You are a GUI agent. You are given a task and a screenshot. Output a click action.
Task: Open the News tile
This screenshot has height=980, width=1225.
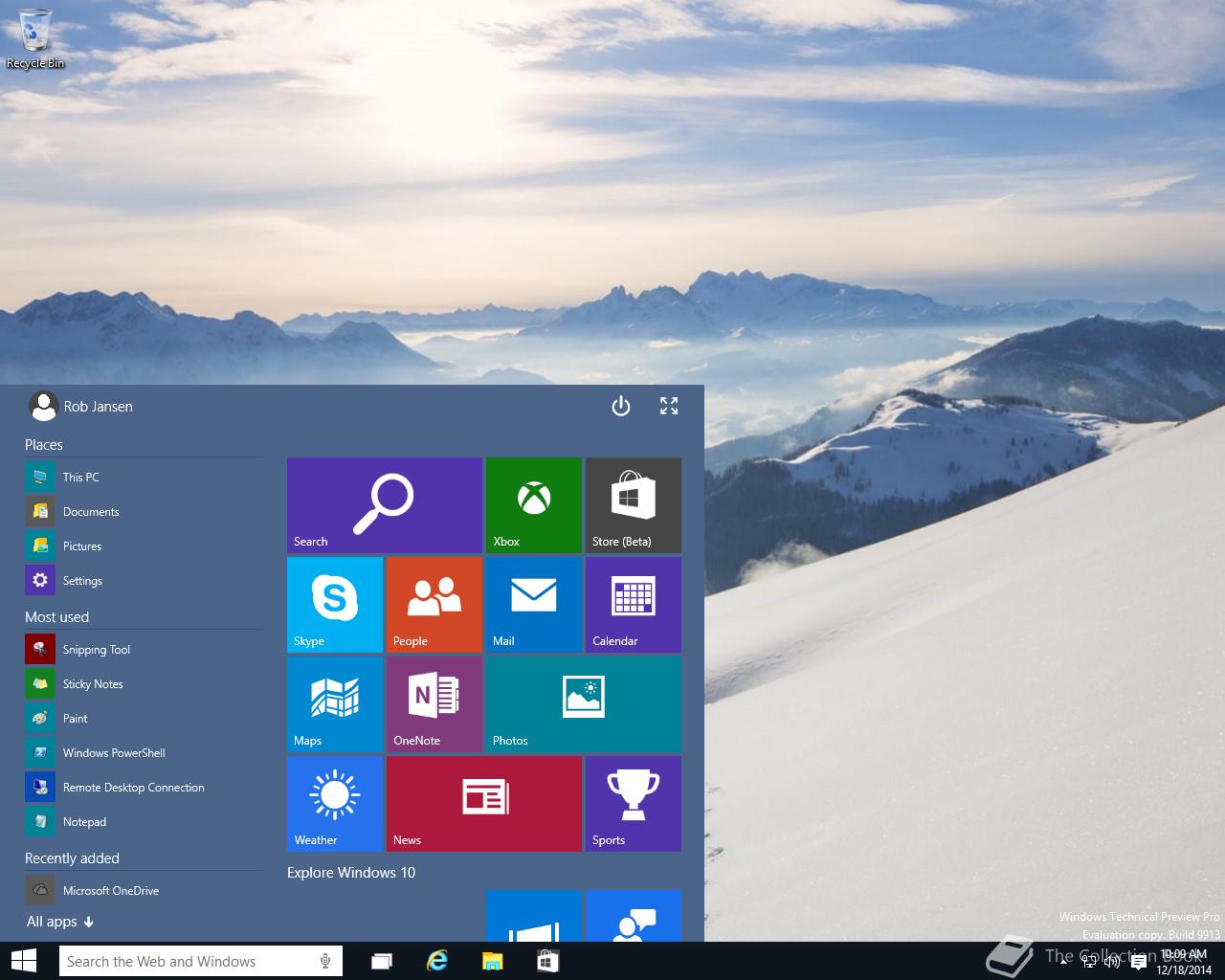coord(484,804)
